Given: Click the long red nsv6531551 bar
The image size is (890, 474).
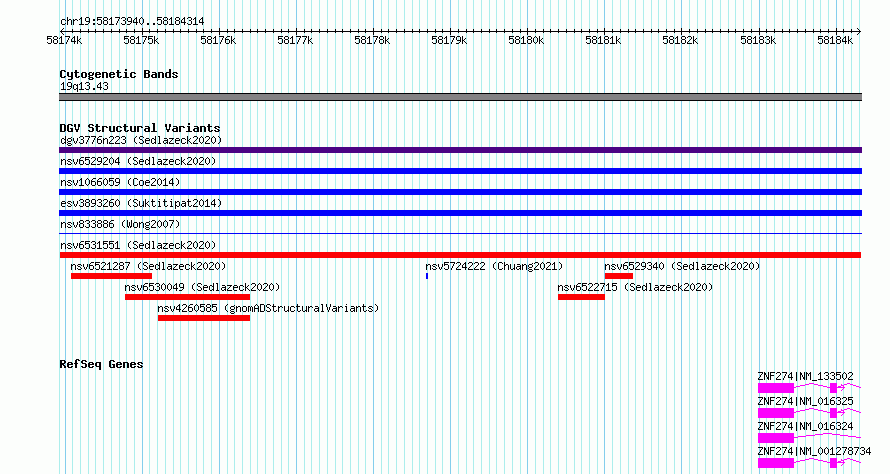Looking at the screenshot, I should click(x=460, y=255).
